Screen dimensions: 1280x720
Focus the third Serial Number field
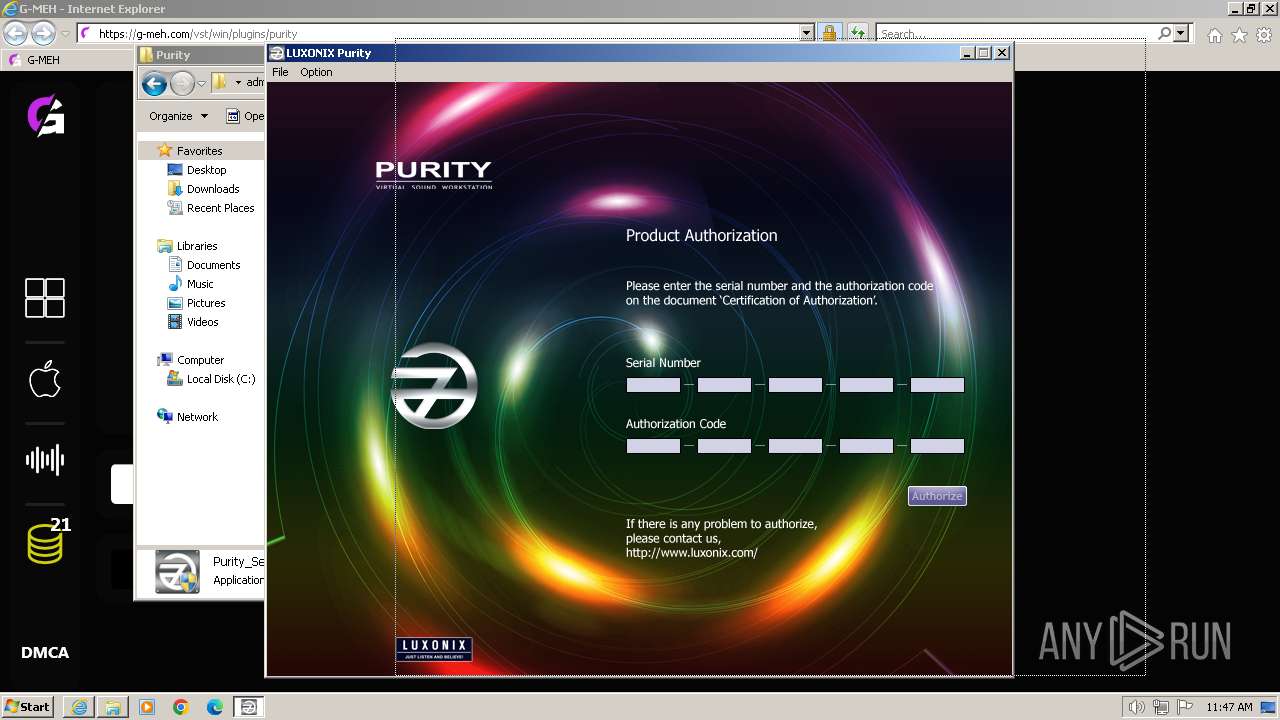[x=795, y=385]
